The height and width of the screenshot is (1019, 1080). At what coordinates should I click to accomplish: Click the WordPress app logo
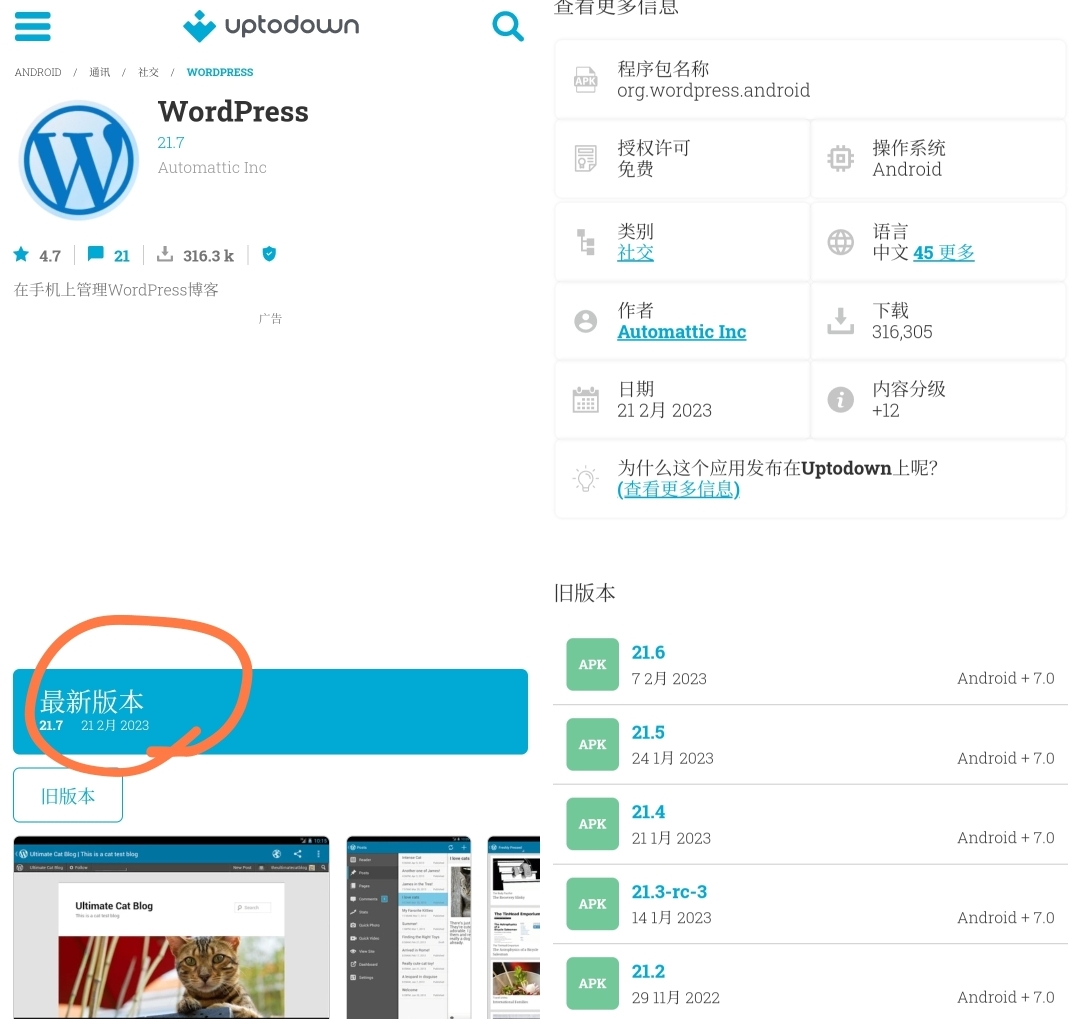79,160
